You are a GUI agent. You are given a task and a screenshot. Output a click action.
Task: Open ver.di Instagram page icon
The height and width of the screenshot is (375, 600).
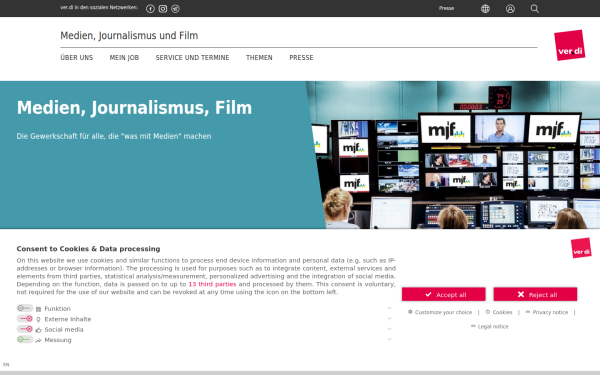tap(163, 9)
